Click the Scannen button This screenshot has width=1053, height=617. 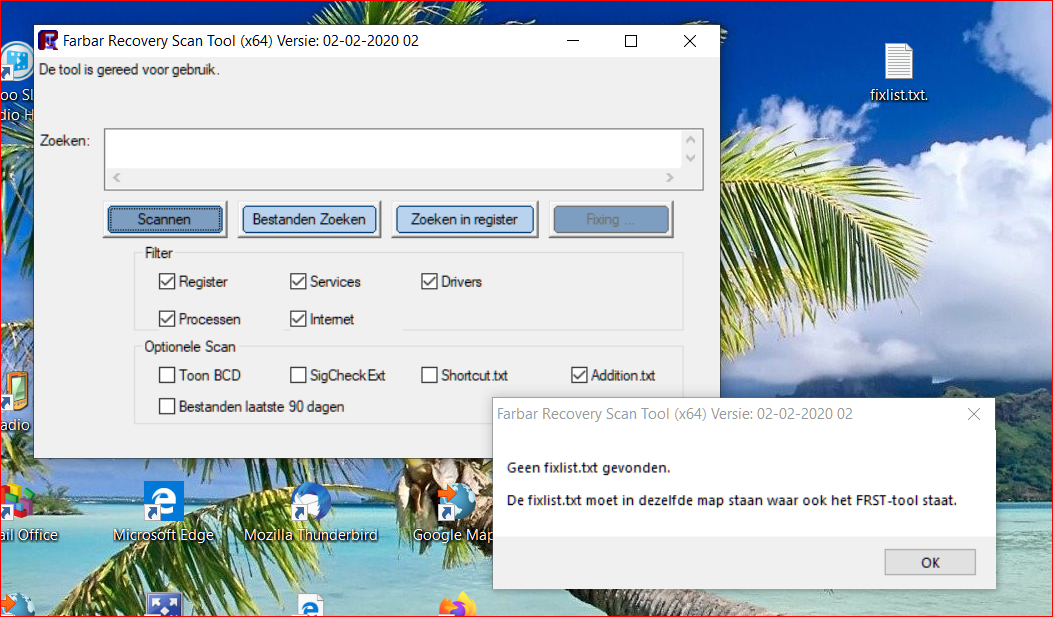click(165, 219)
